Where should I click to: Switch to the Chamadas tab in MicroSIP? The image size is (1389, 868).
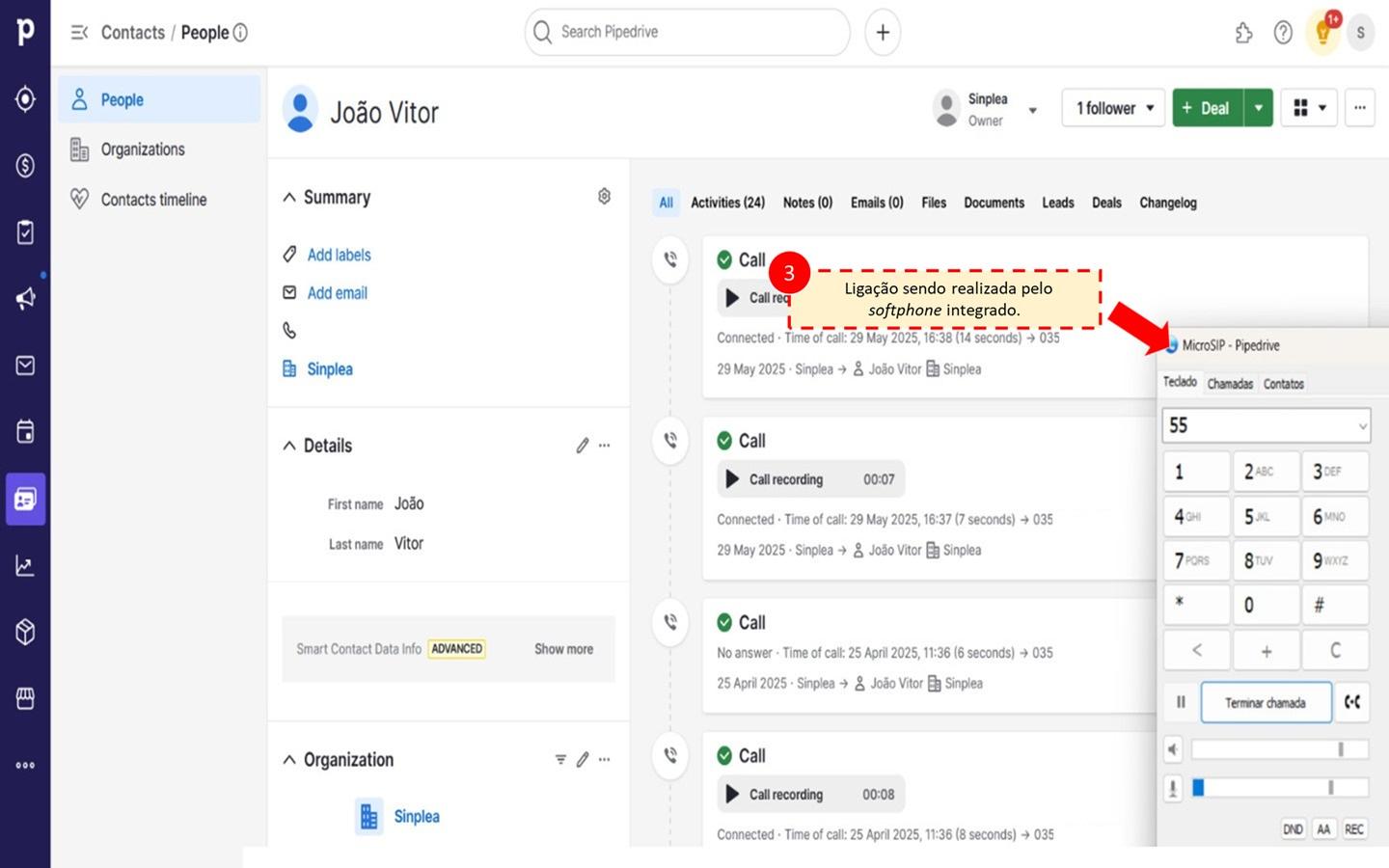pyautogui.click(x=1230, y=384)
